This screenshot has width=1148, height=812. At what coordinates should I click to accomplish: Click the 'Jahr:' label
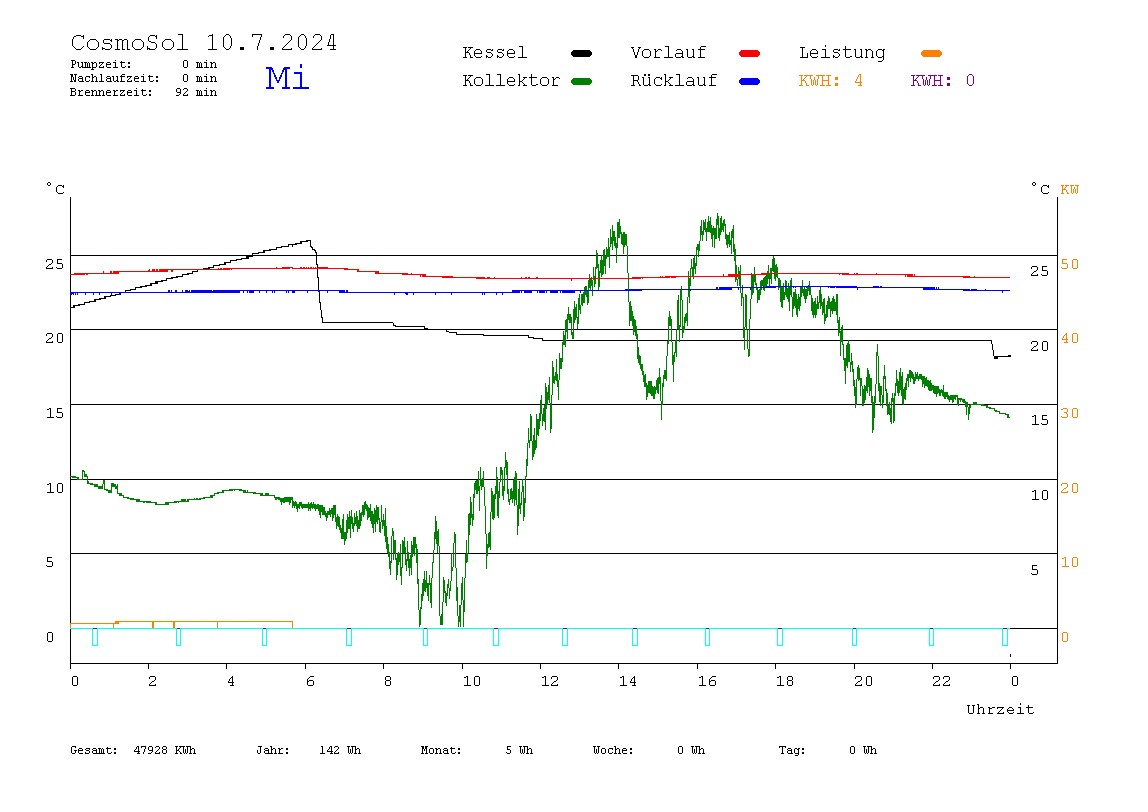pyautogui.click(x=272, y=750)
